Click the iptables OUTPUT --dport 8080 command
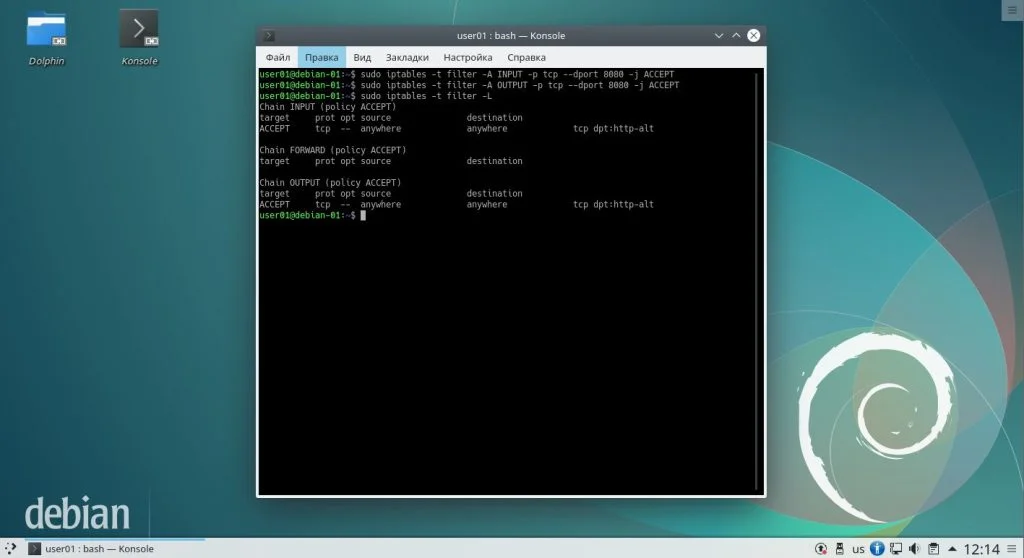 [x=520, y=85]
